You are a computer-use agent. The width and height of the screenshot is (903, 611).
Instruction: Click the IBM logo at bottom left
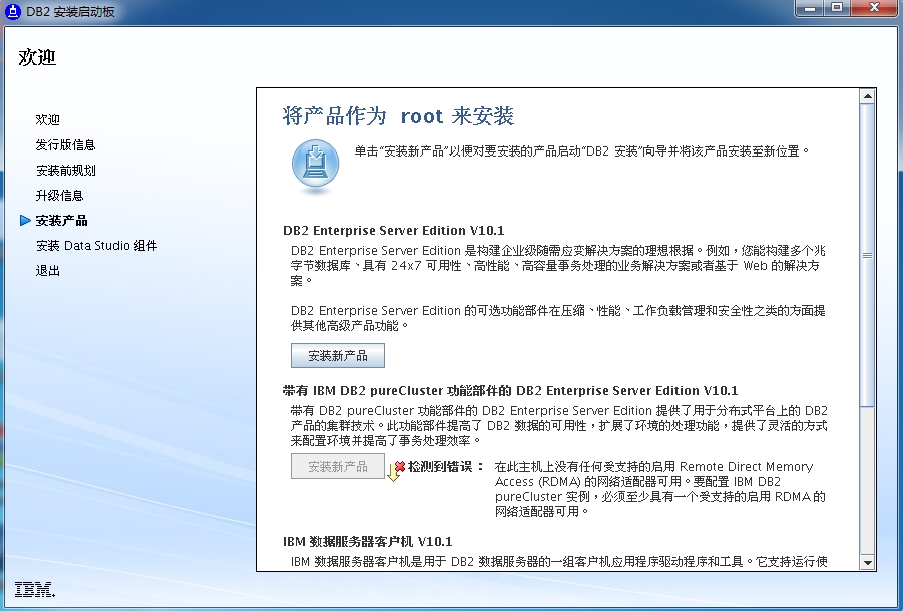[x=35, y=589]
